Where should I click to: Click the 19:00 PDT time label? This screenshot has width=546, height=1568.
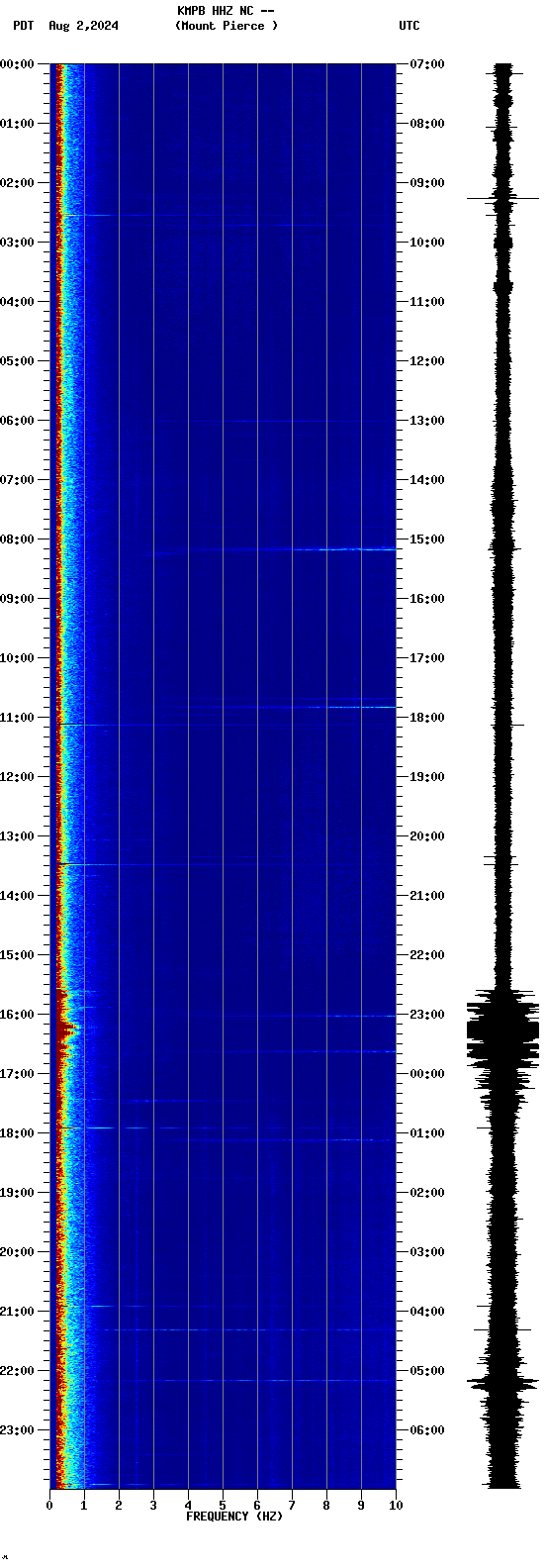pyautogui.click(x=17, y=1193)
